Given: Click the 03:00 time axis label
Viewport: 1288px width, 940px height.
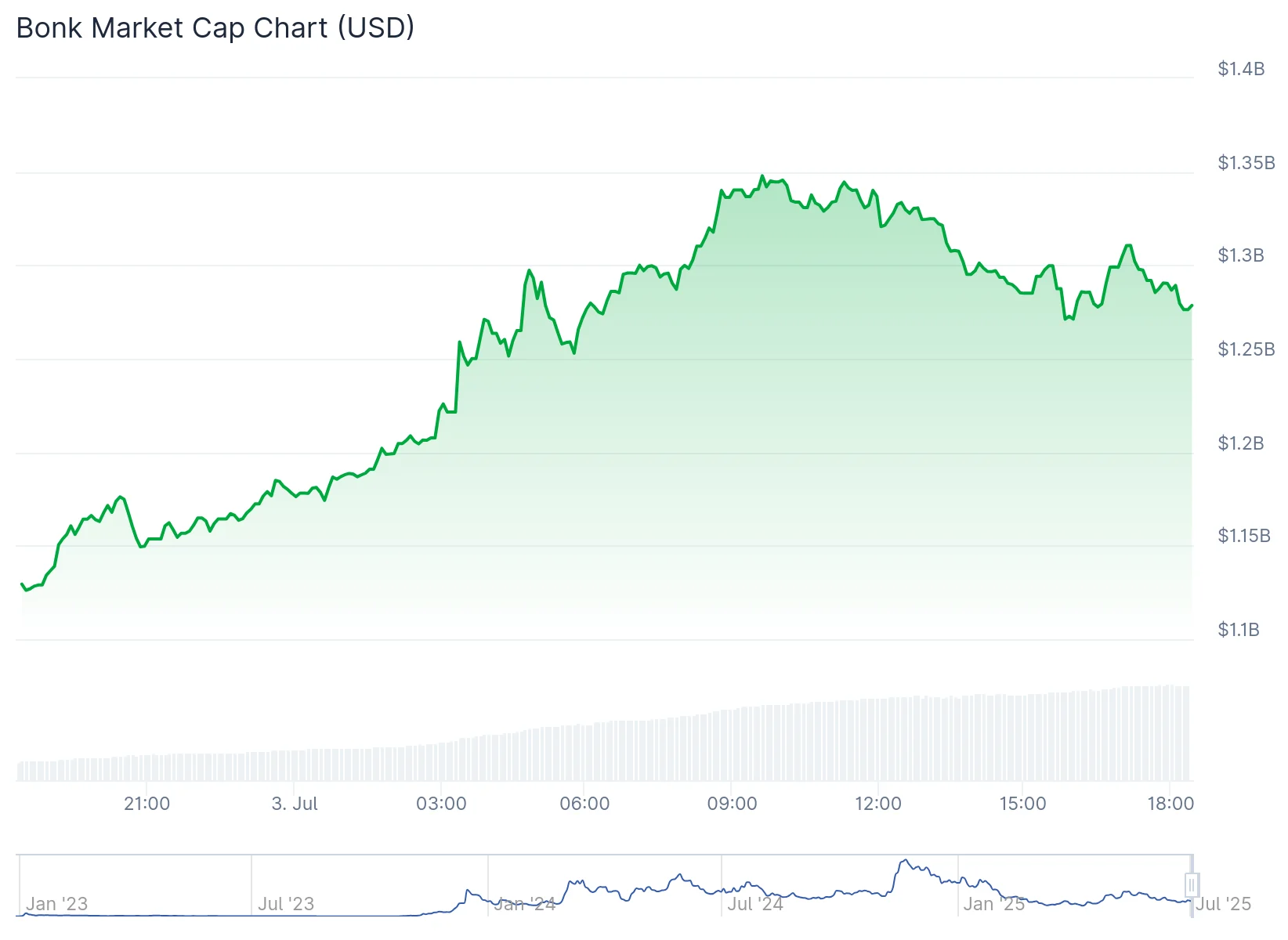Looking at the screenshot, I should click(441, 804).
